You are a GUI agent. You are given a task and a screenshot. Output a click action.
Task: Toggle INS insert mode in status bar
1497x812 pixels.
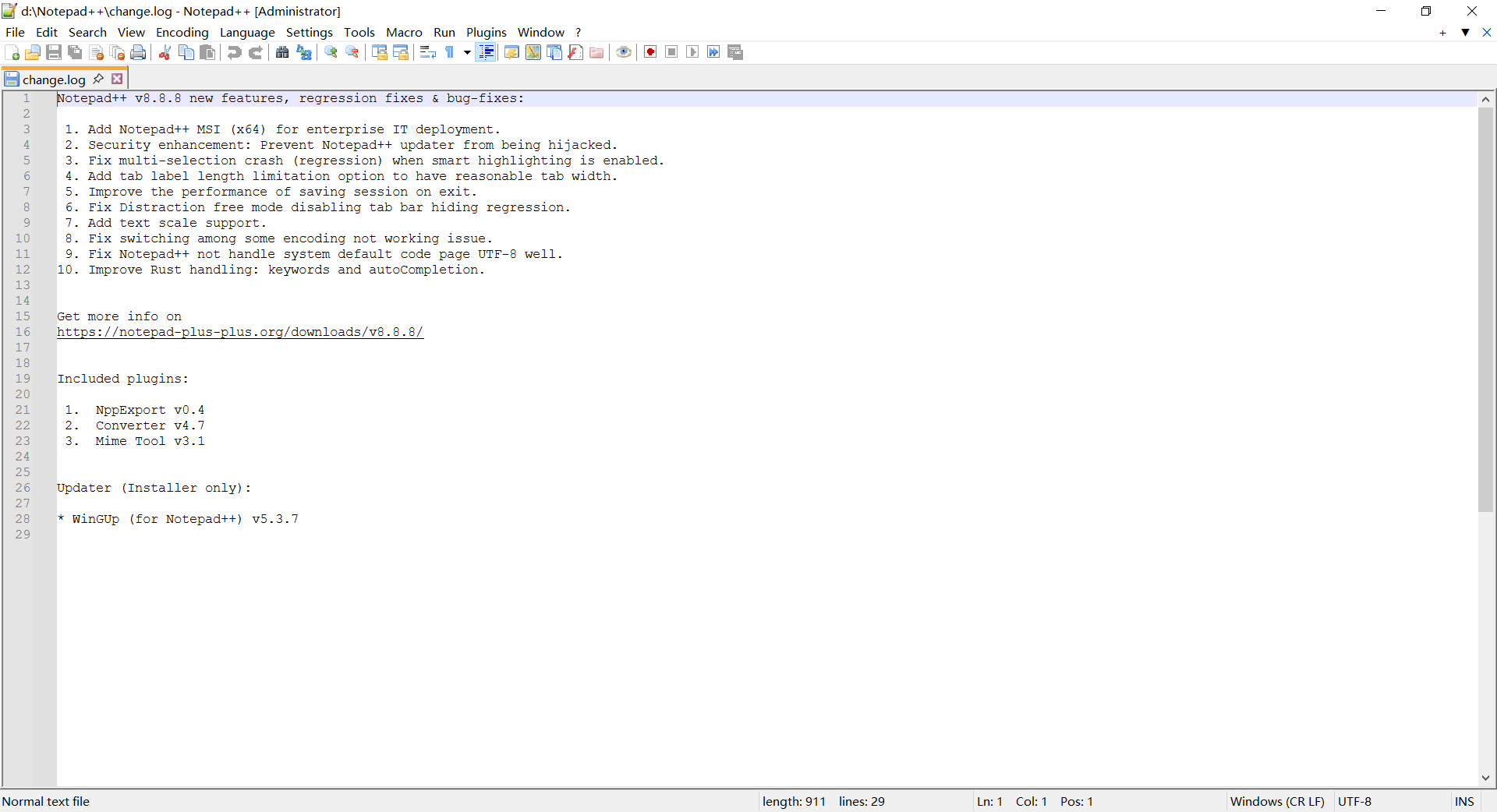(1464, 801)
